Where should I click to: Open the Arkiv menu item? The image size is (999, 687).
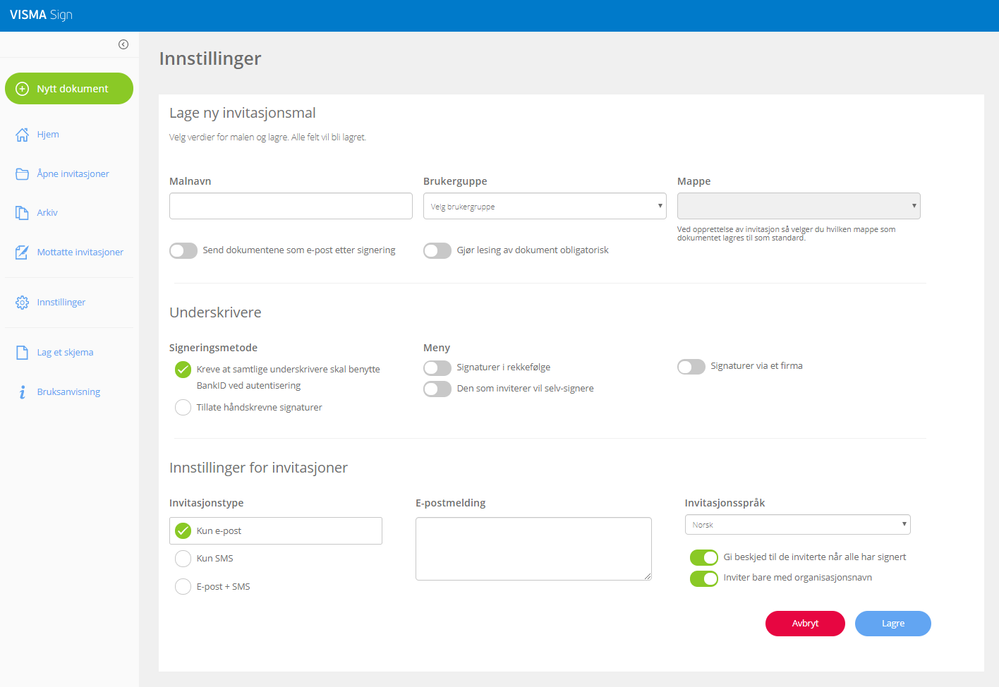click(x=47, y=213)
